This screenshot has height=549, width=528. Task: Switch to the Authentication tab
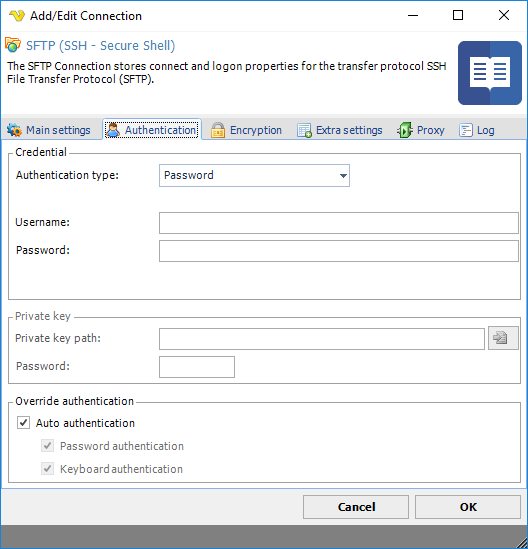point(152,130)
